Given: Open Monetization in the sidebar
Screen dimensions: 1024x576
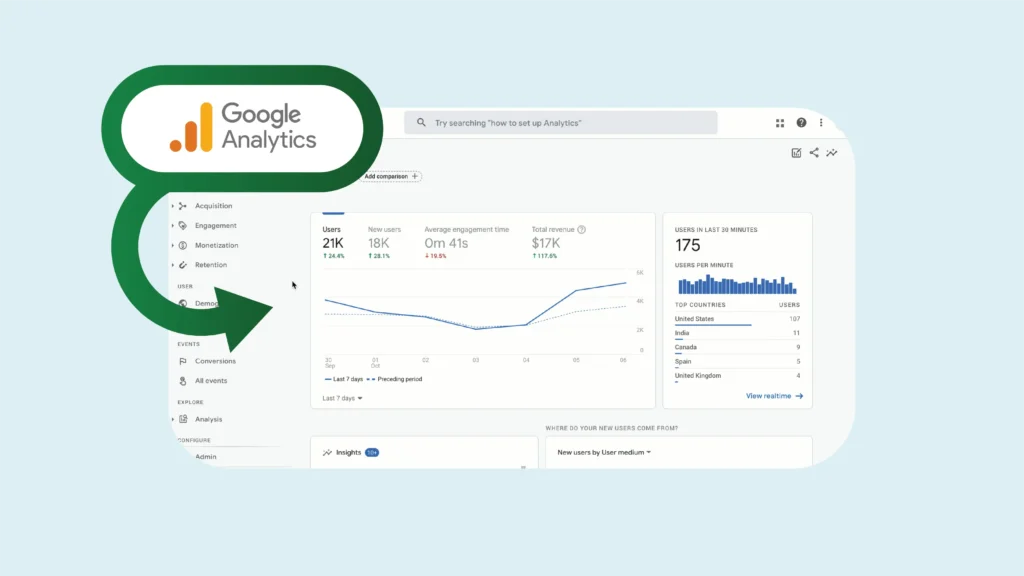Looking at the screenshot, I should click(216, 245).
